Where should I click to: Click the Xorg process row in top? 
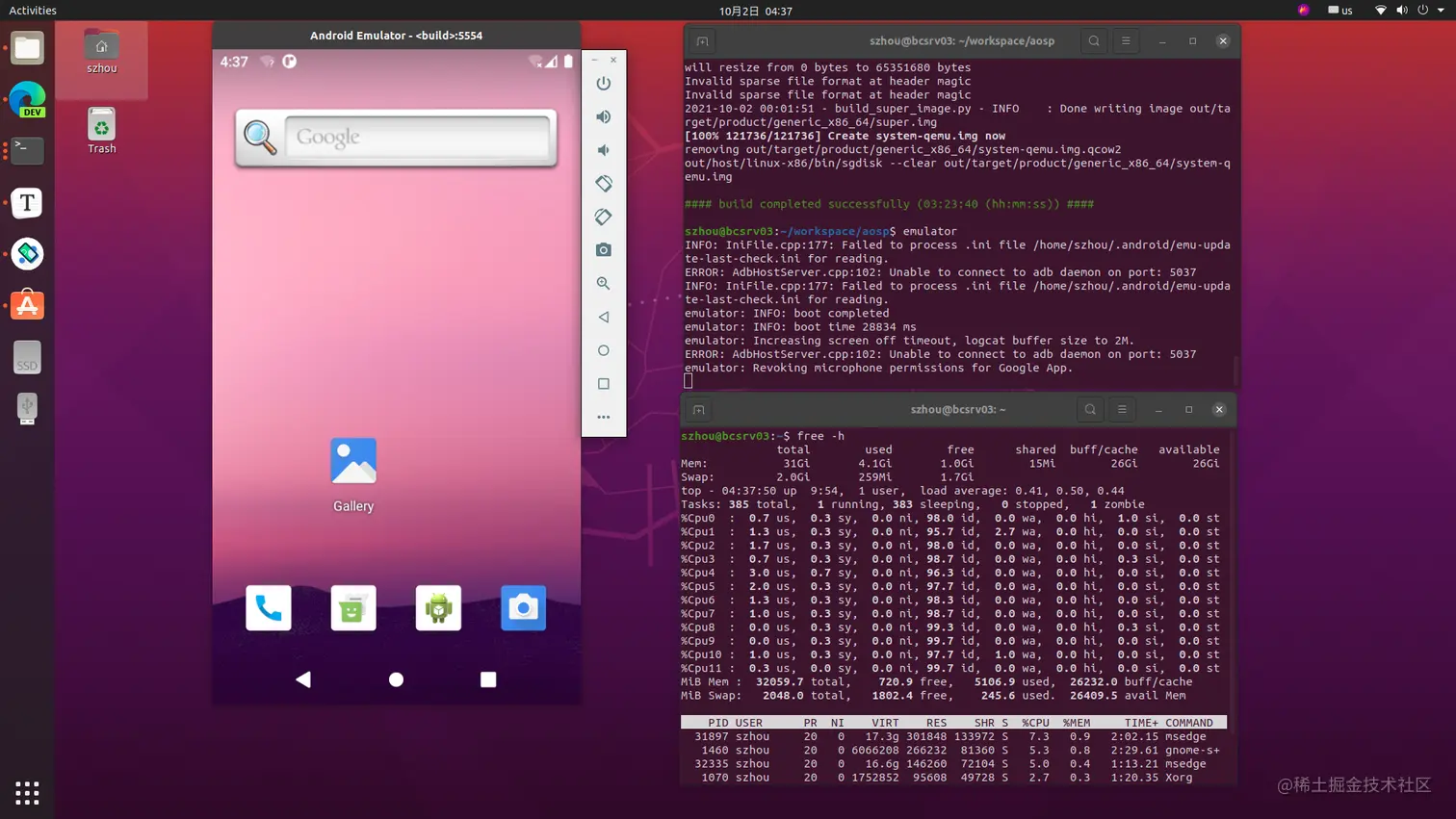point(953,778)
